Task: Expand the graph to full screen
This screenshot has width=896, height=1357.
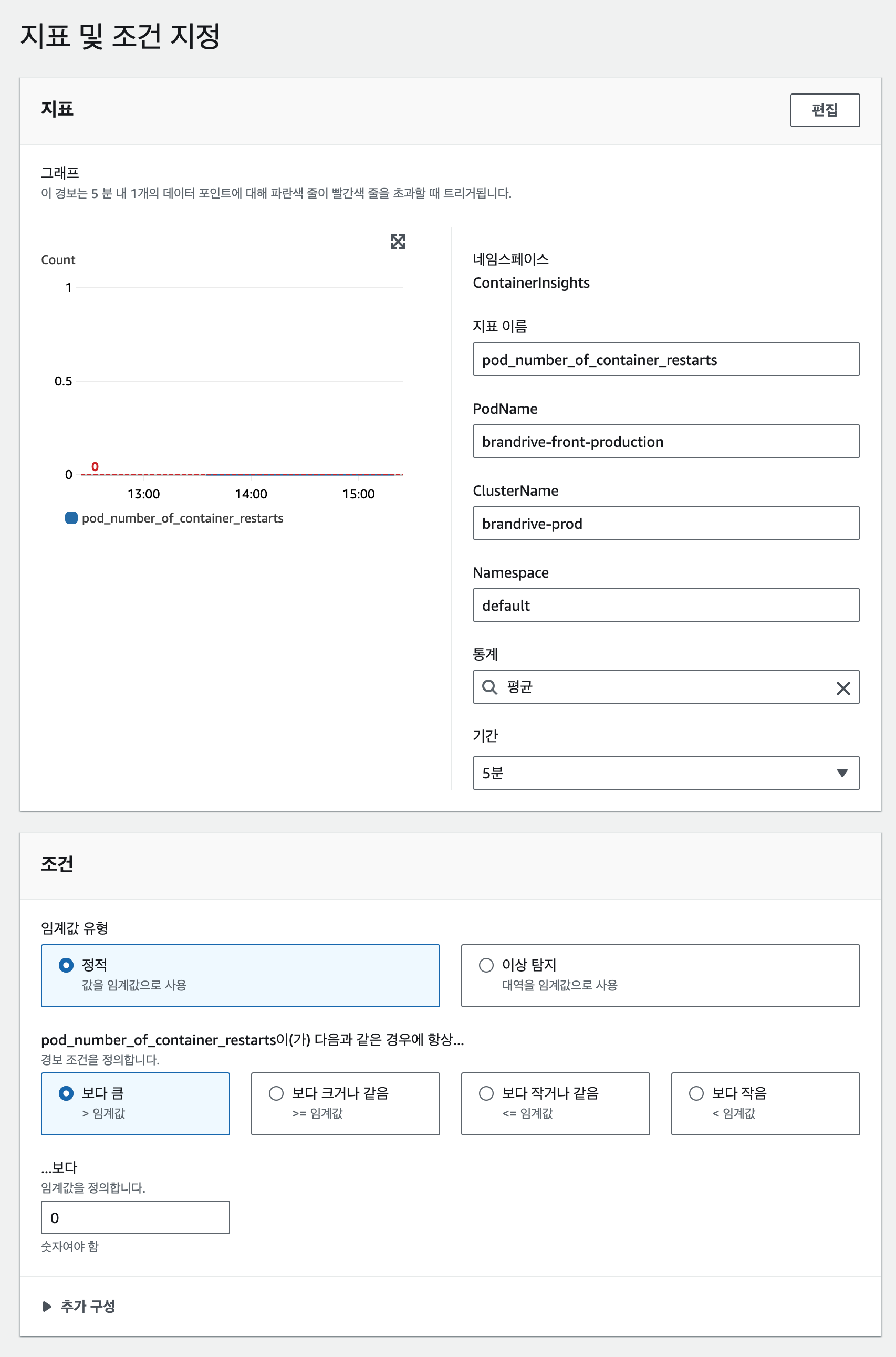Action: (398, 242)
